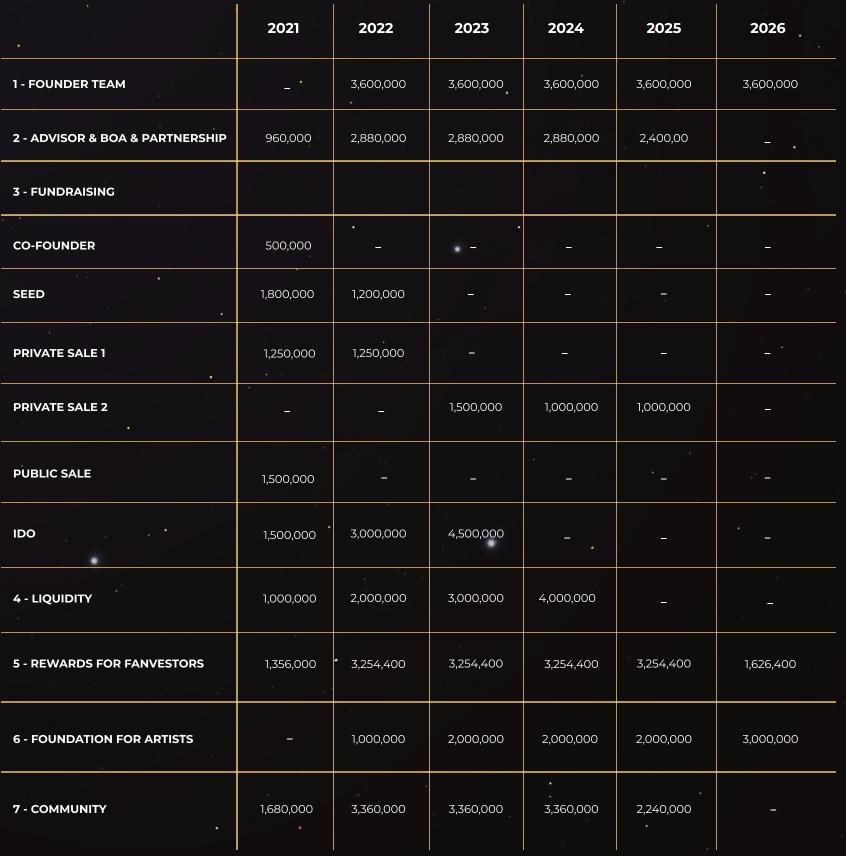The image size is (846, 856).
Task: Select the 2026 column header
Action: [x=767, y=28]
